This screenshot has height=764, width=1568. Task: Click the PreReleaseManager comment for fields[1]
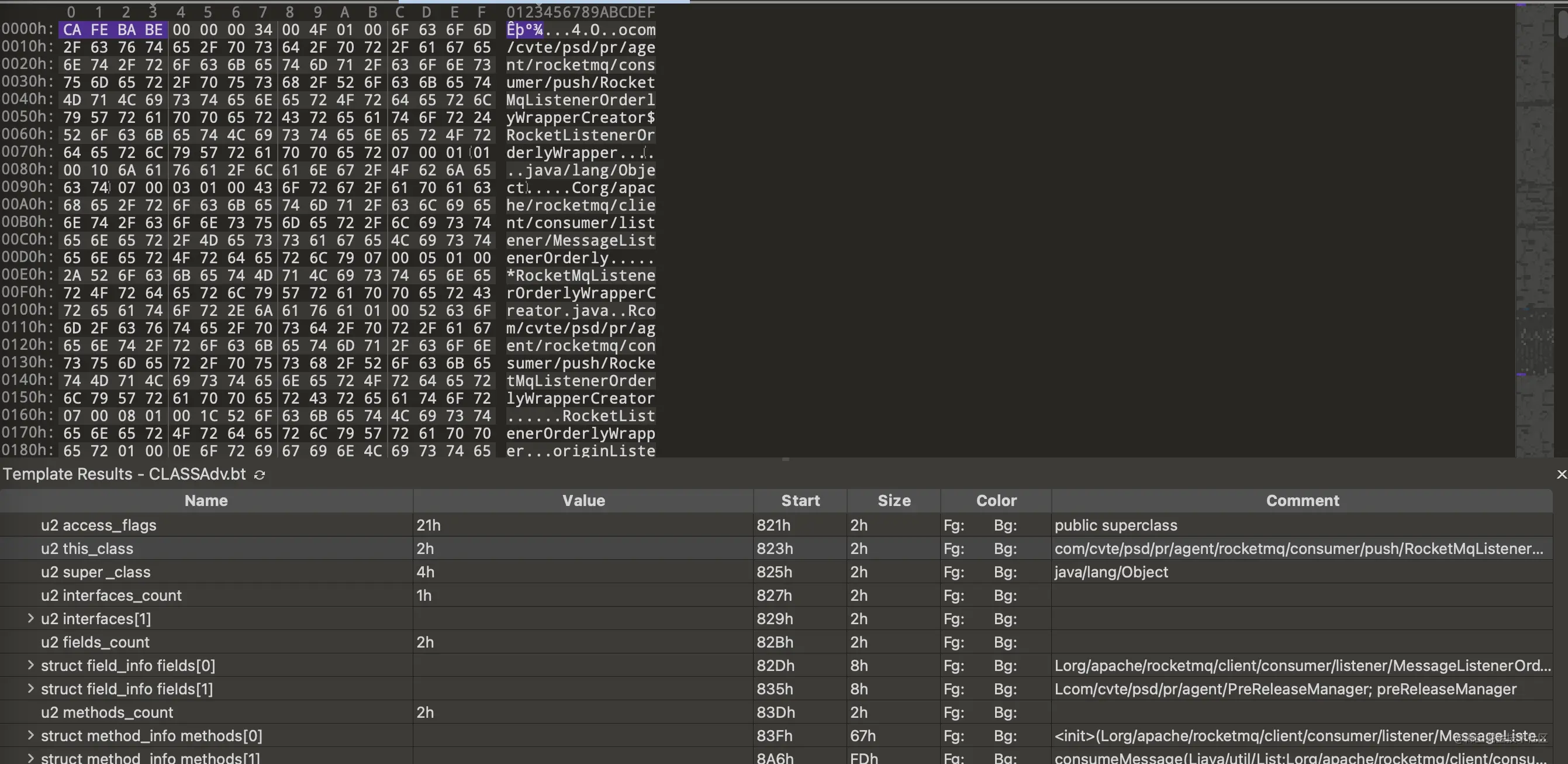pos(1285,689)
